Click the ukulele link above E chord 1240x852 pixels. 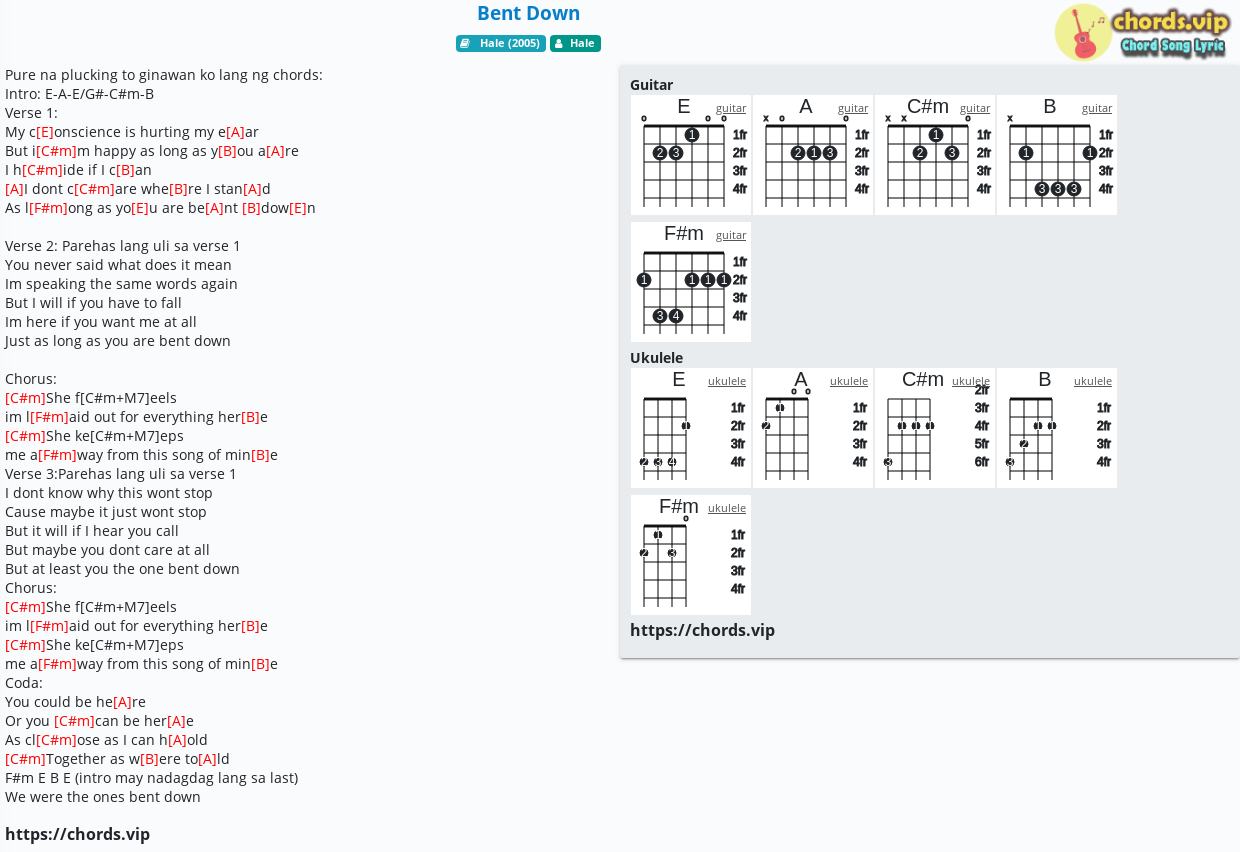coord(727,381)
